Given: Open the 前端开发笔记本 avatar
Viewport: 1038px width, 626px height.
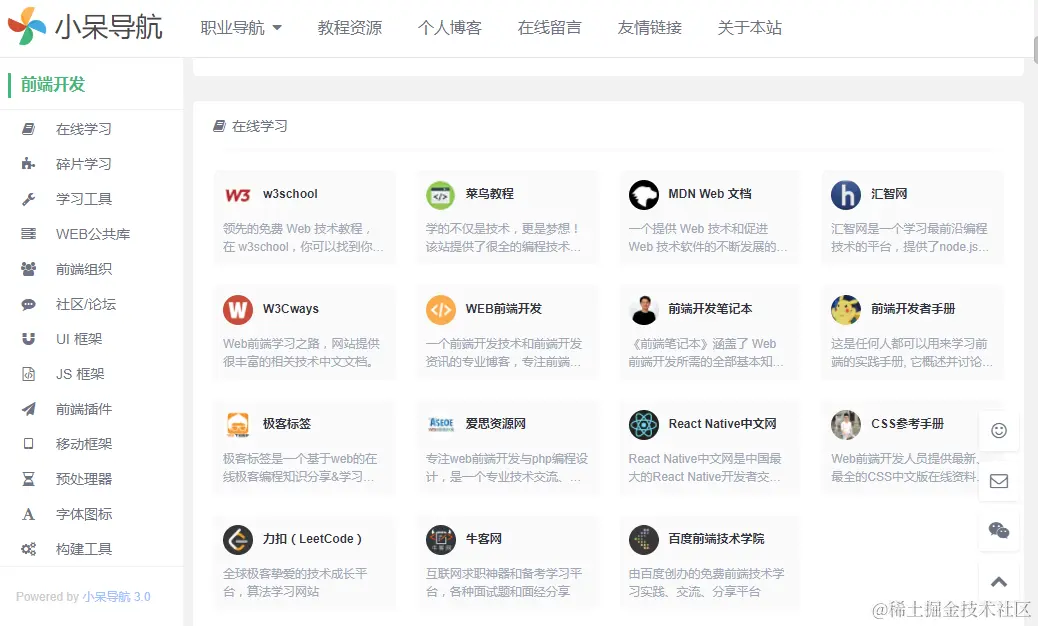Looking at the screenshot, I should pyautogui.click(x=643, y=310).
